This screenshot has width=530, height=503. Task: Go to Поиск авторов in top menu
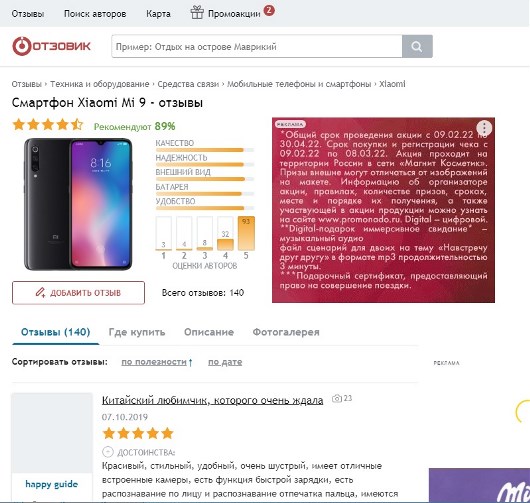tap(95, 14)
